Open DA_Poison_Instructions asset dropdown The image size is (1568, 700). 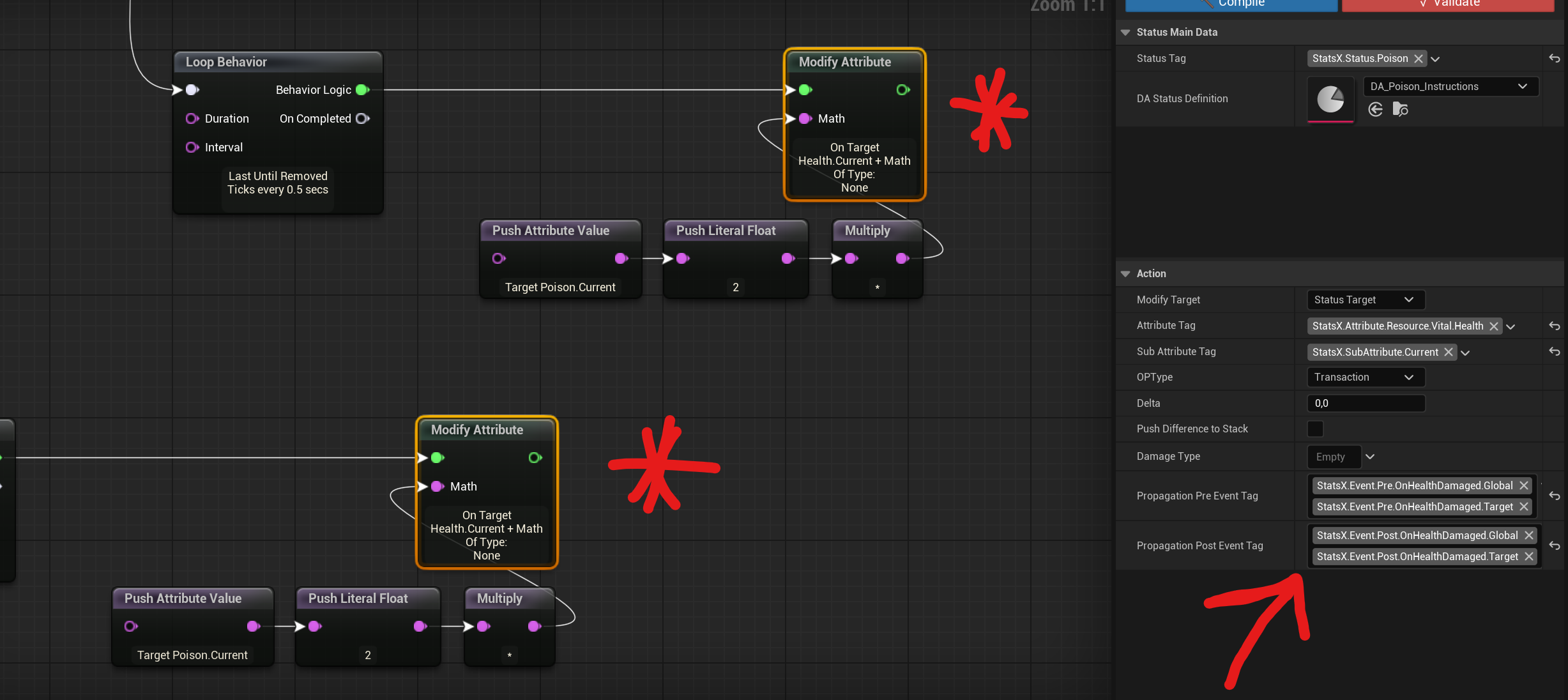pos(1450,86)
